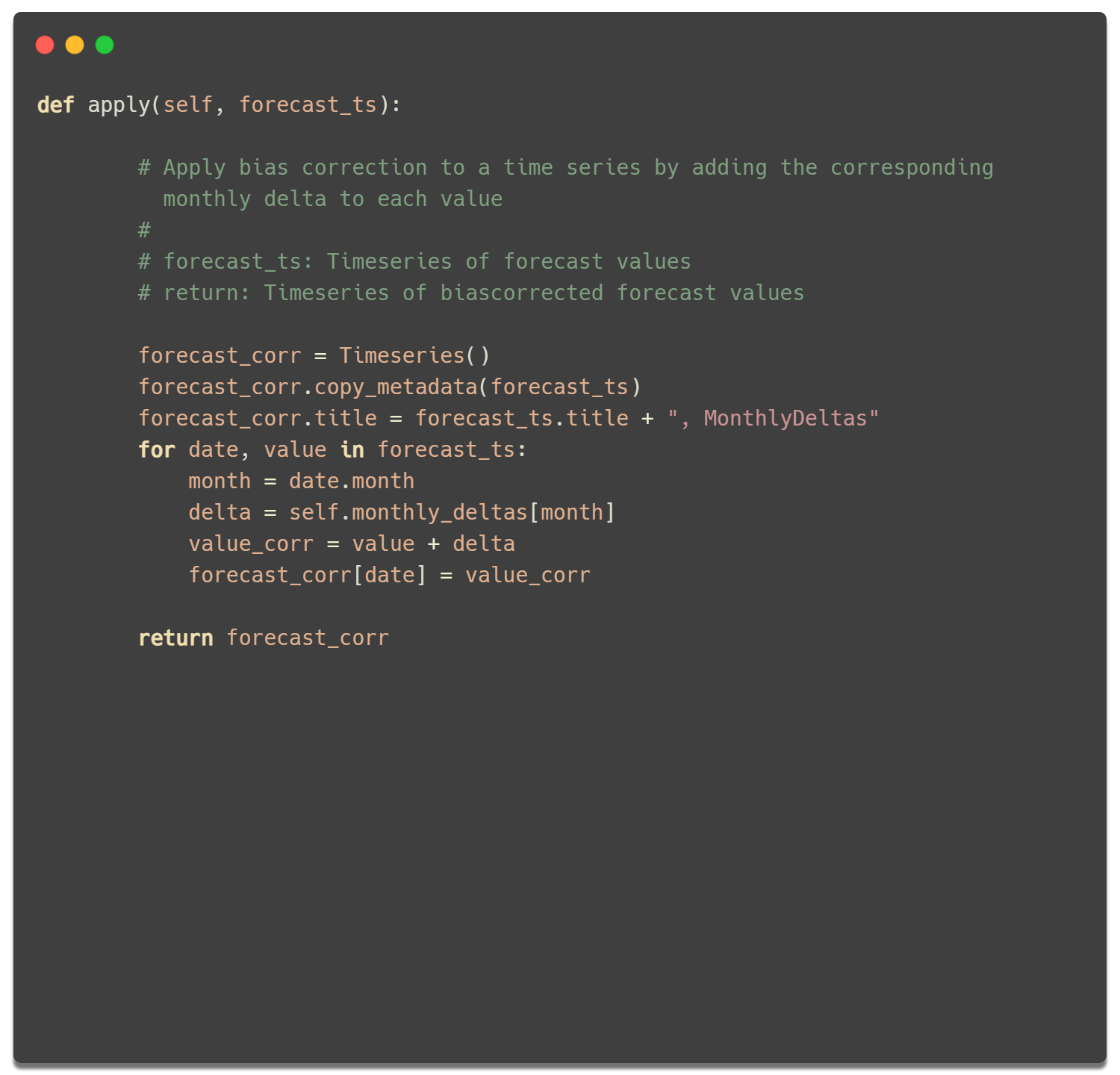Click 'value + delta' expression
This screenshot has width=1120, height=1075.
(434, 543)
